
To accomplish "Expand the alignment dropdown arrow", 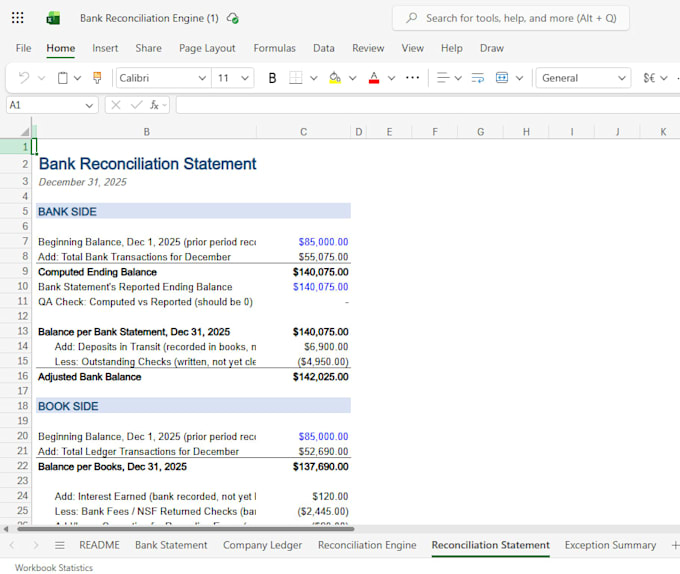I will click(458, 78).
